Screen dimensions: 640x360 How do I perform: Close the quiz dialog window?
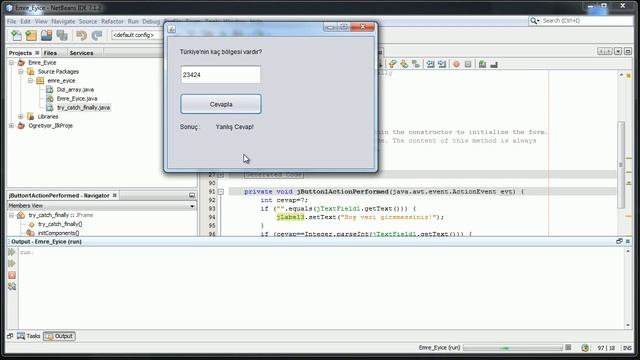pos(362,27)
